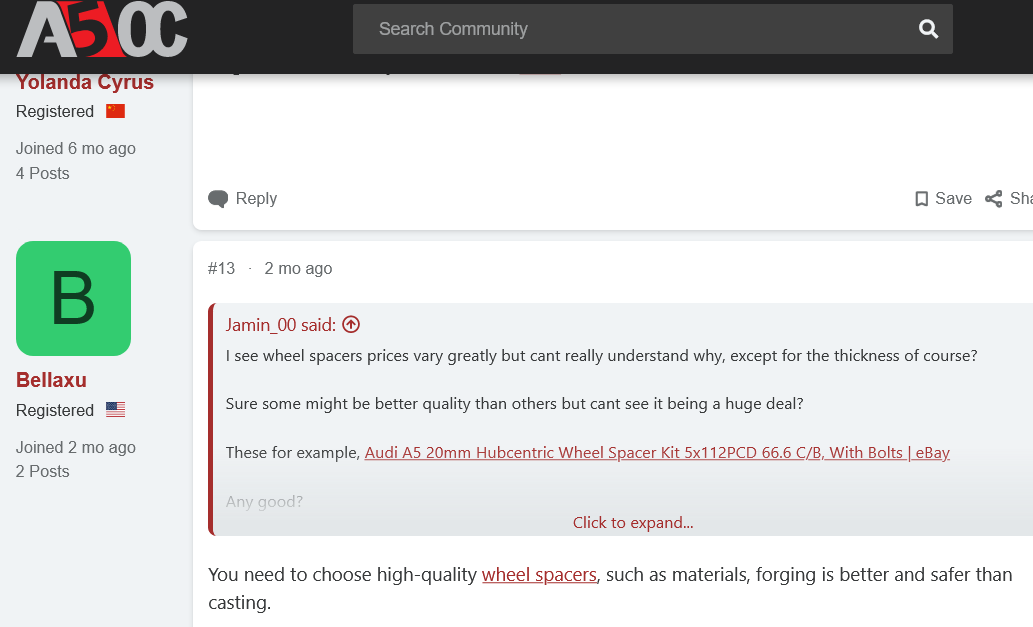Open Yolanda Cyrus's profile
Image resolution: width=1033 pixels, height=627 pixels.
click(x=85, y=82)
